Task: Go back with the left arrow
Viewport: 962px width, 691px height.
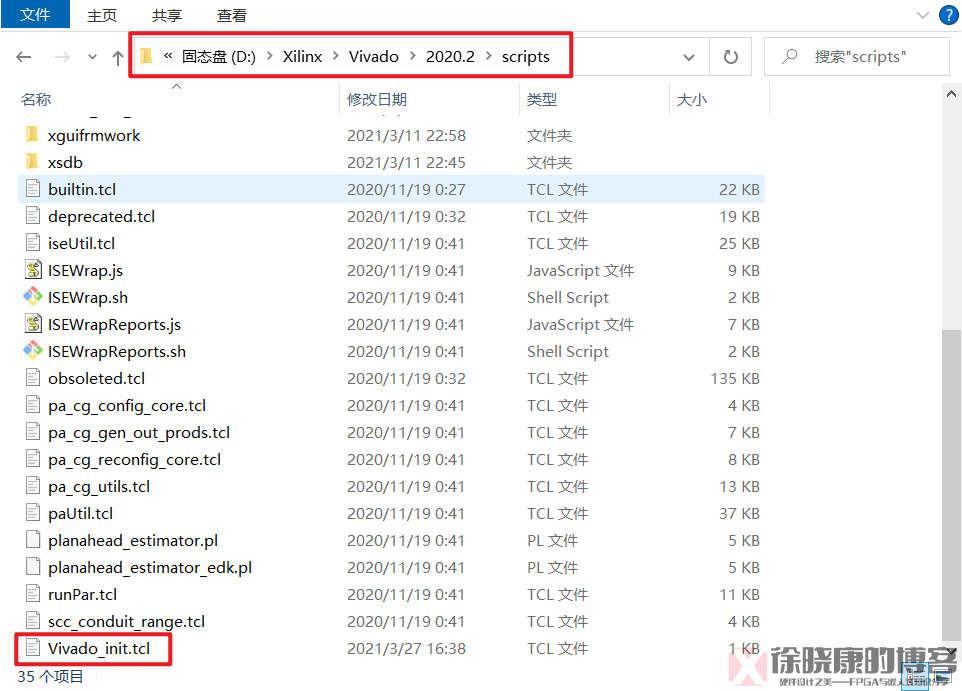Action: click(x=24, y=57)
